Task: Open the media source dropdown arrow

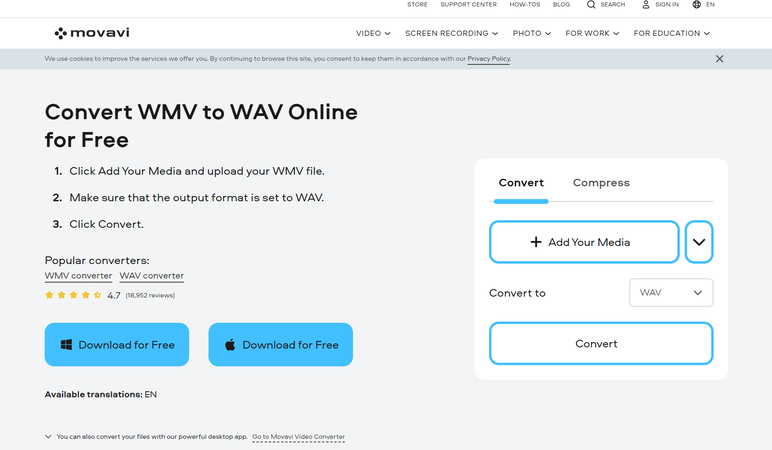Action: point(699,242)
